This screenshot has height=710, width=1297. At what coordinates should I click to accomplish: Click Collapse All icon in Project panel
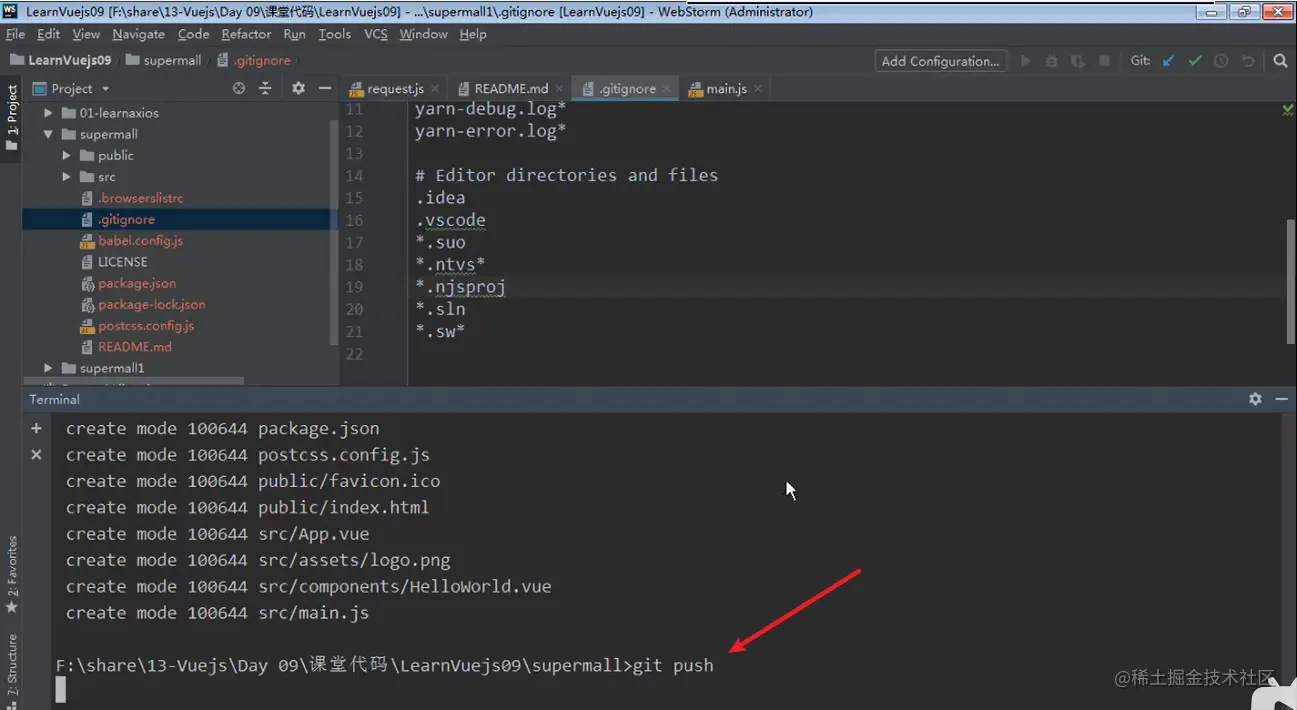(265, 88)
